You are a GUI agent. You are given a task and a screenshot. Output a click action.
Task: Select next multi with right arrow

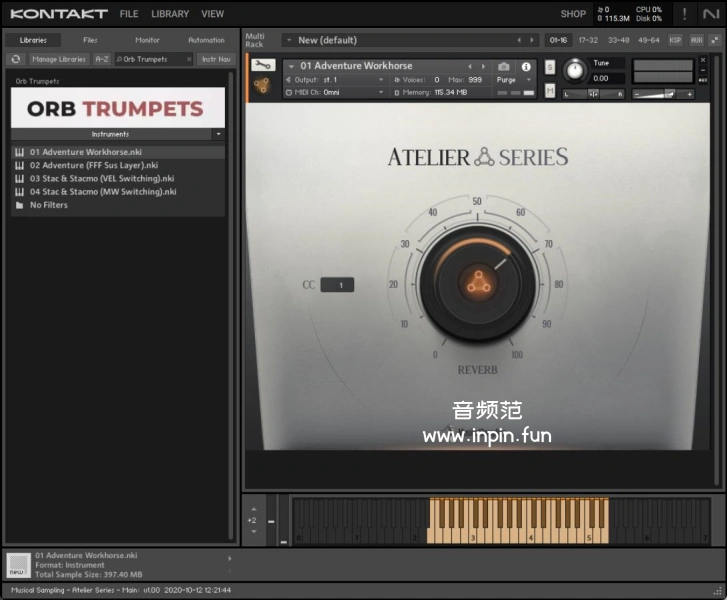[x=532, y=40]
